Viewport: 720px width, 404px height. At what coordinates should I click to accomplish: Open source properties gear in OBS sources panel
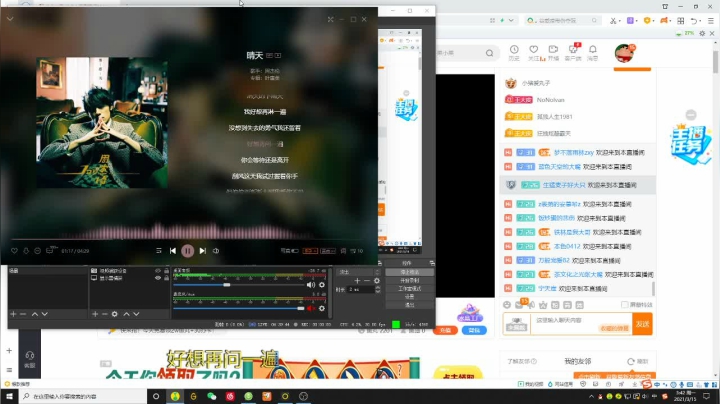point(115,314)
